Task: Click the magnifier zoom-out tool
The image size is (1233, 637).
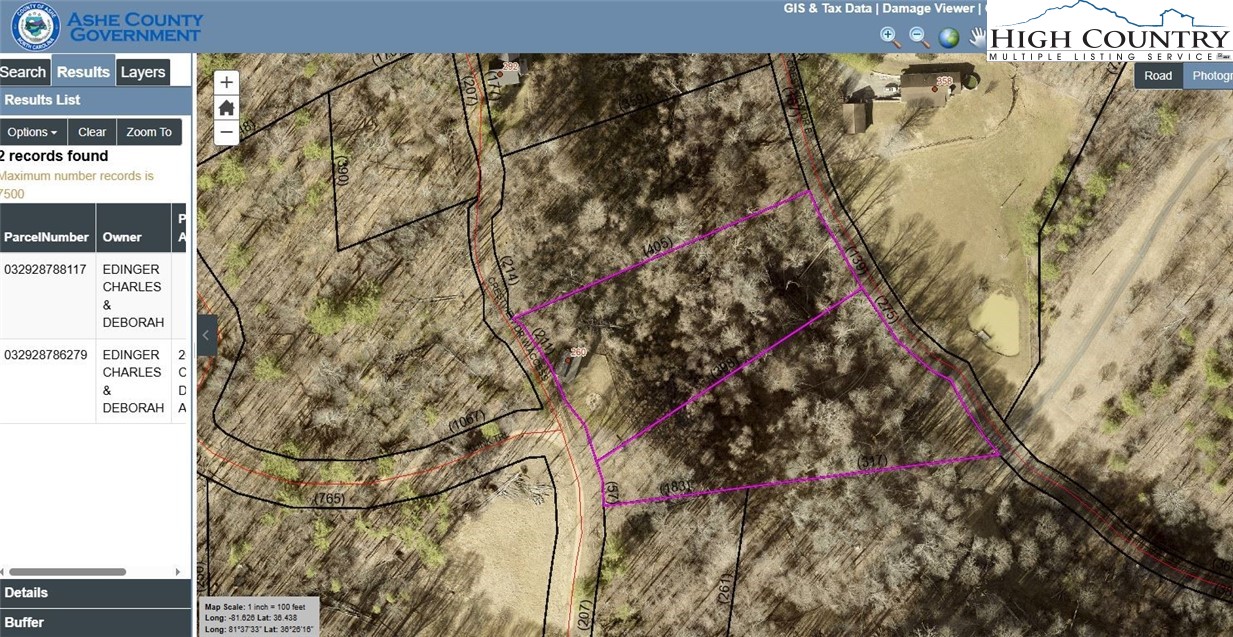Action: (919, 37)
